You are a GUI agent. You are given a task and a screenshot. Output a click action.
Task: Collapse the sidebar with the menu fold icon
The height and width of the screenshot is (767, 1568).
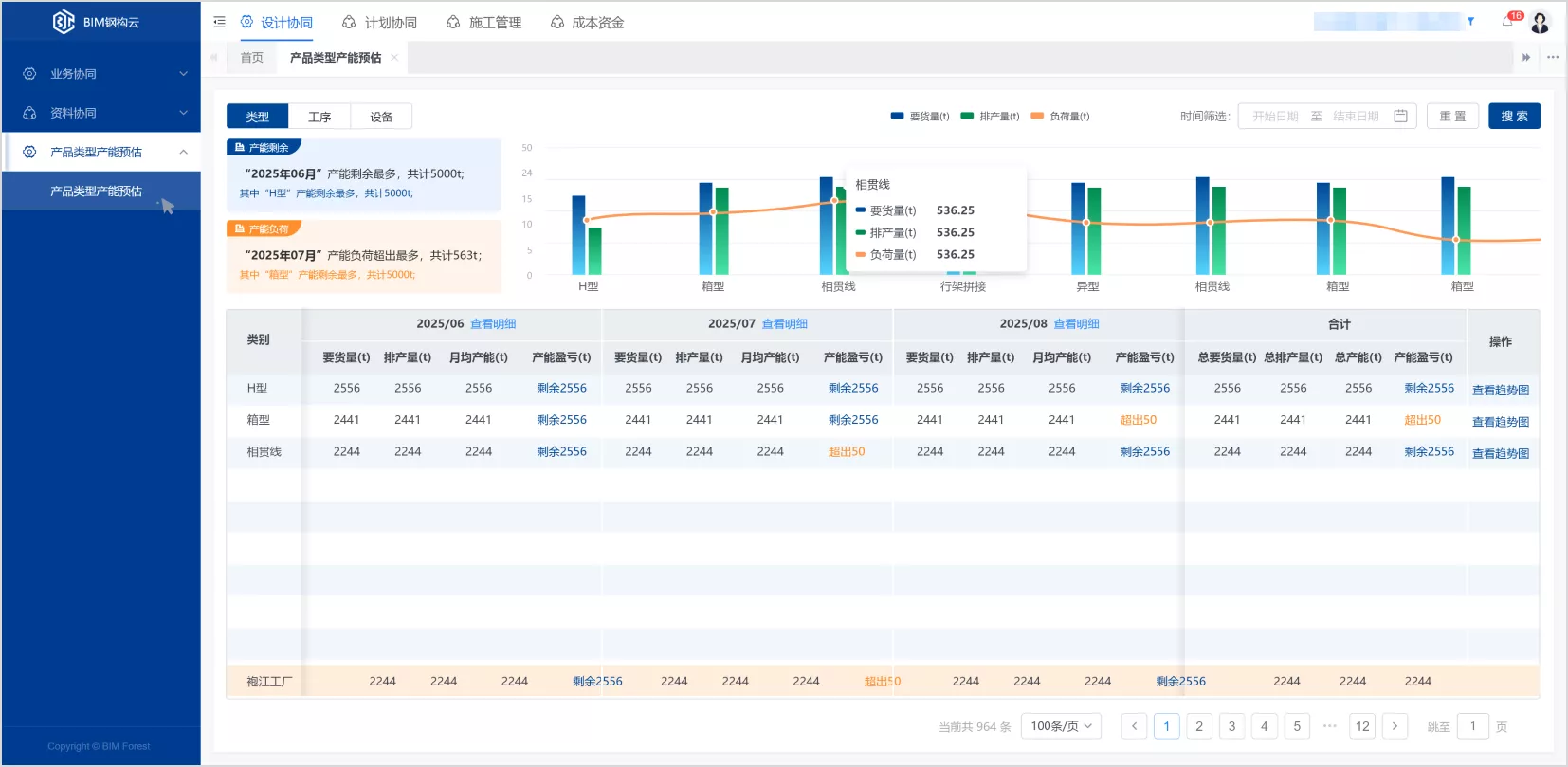tap(219, 22)
